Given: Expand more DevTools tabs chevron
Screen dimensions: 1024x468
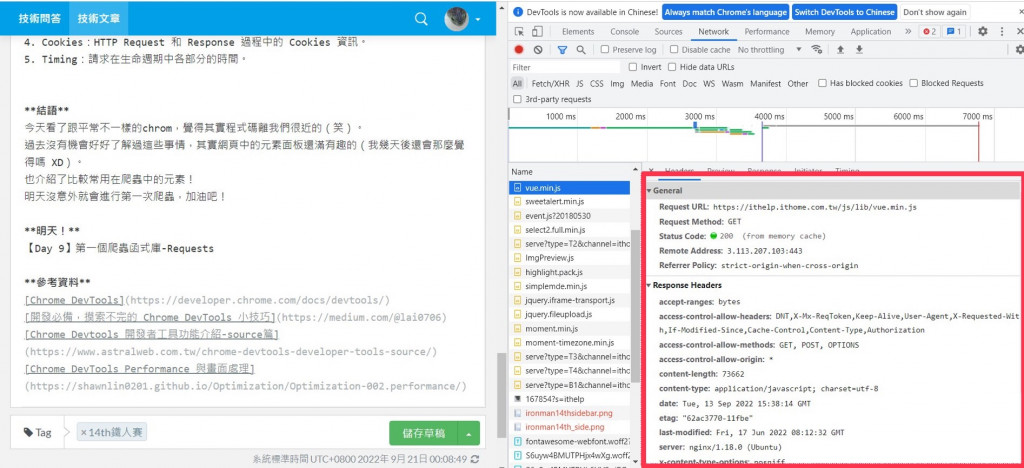Looking at the screenshot, I should click(908, 31).
